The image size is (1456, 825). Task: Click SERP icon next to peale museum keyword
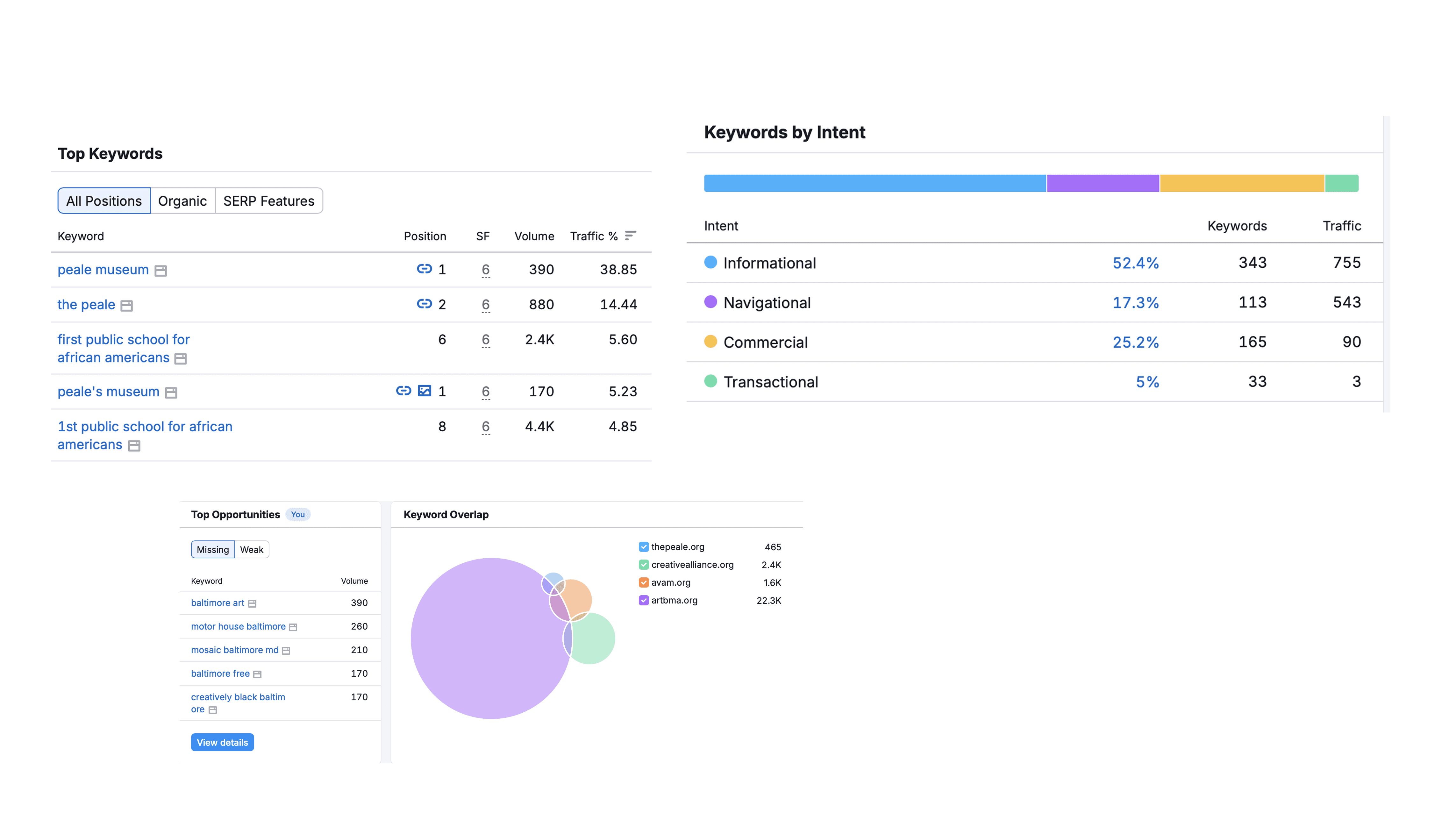coord(161,271)
